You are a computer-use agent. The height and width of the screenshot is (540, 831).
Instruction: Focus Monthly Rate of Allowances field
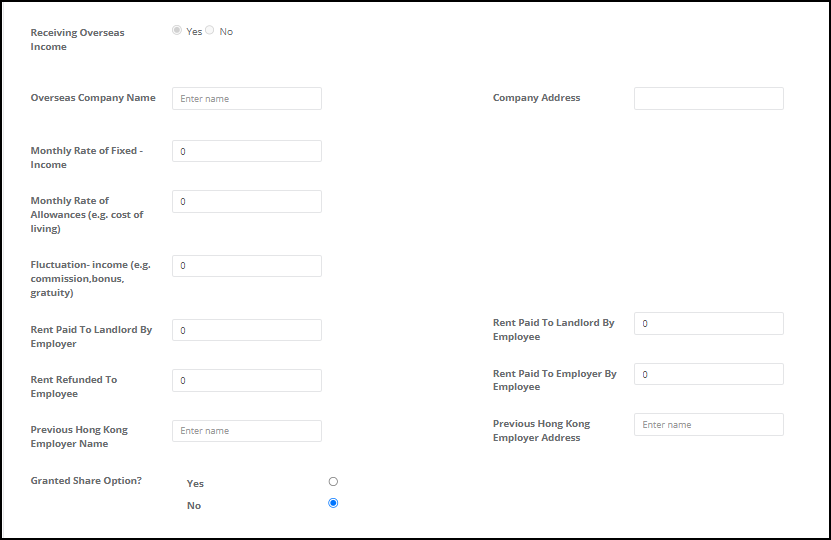(247, 201)
